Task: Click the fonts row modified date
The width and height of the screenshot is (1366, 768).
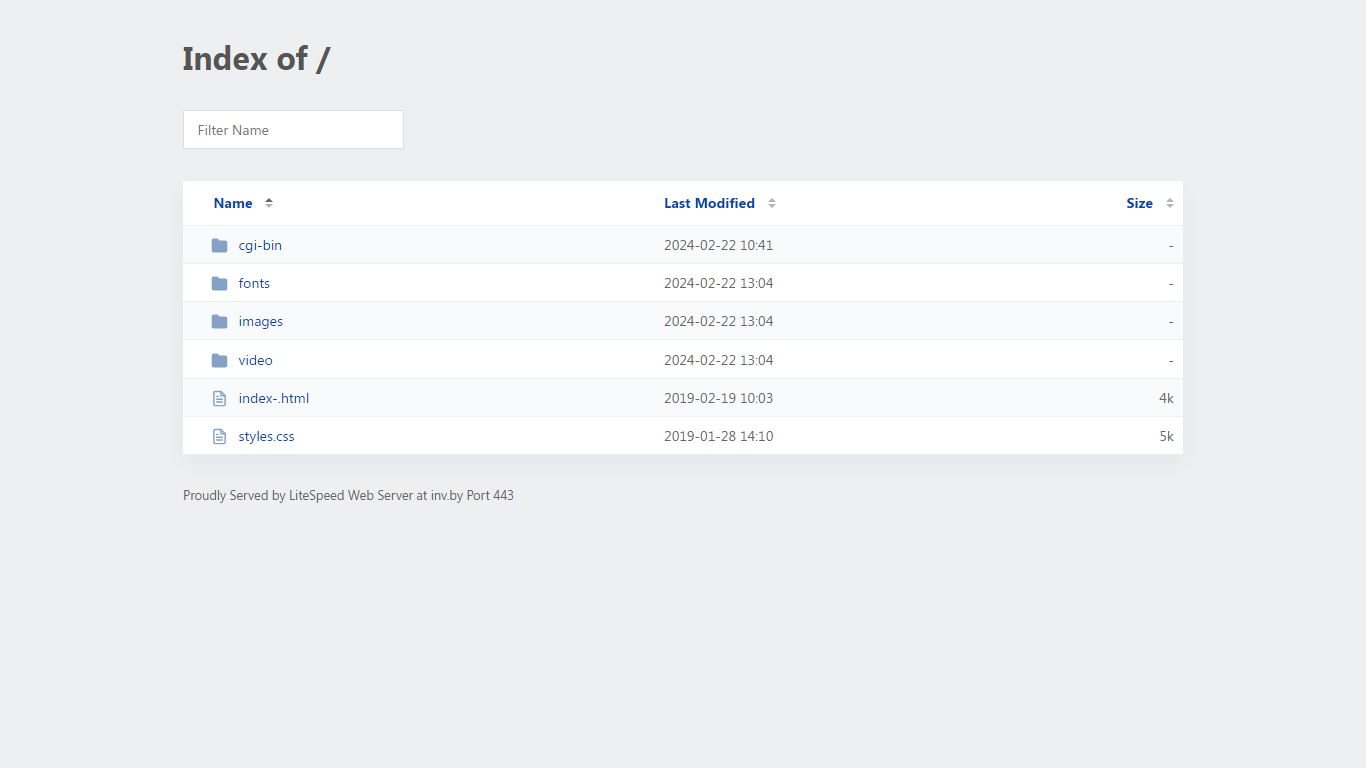Action: coord(718,283)
